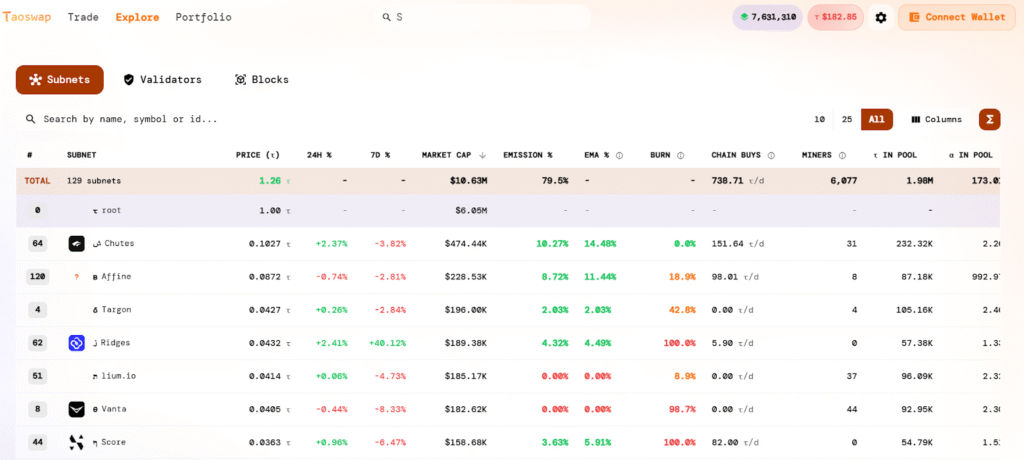The height and width of the screenshot is (460, 1024).
Task: Click the info icon beside CHAIN BUYS
Action: tap(771, 155)
